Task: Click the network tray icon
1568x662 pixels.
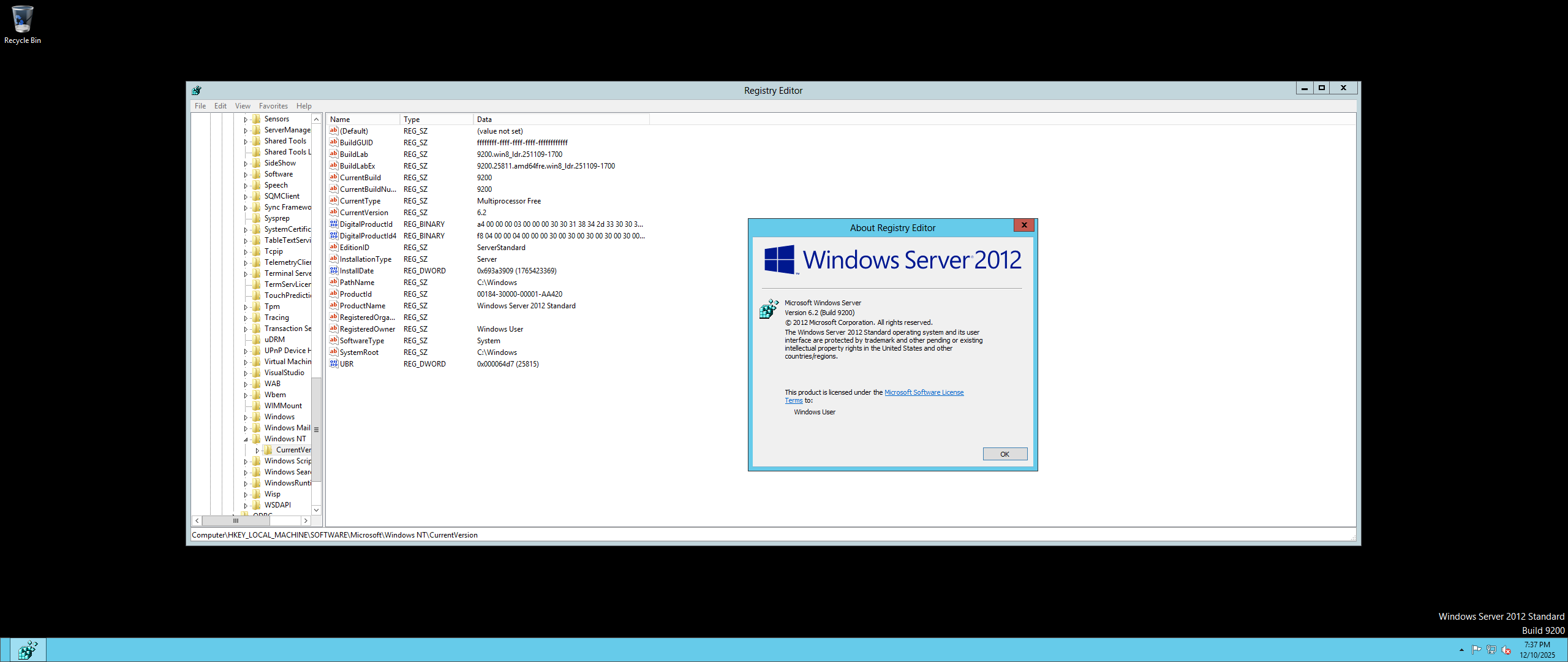Action: point(1491,650)
